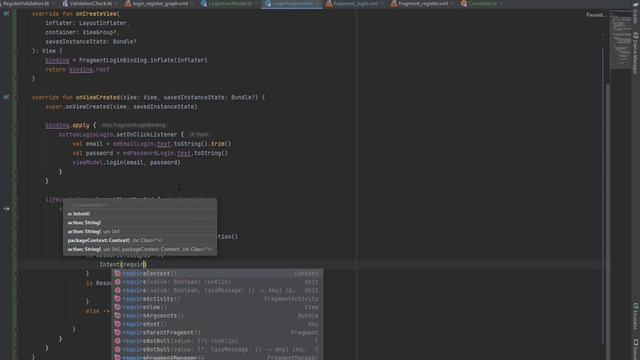Choose requireNotNull(value: T?) completion item
This screenshot has height=360, width=640.
point(218,341)
